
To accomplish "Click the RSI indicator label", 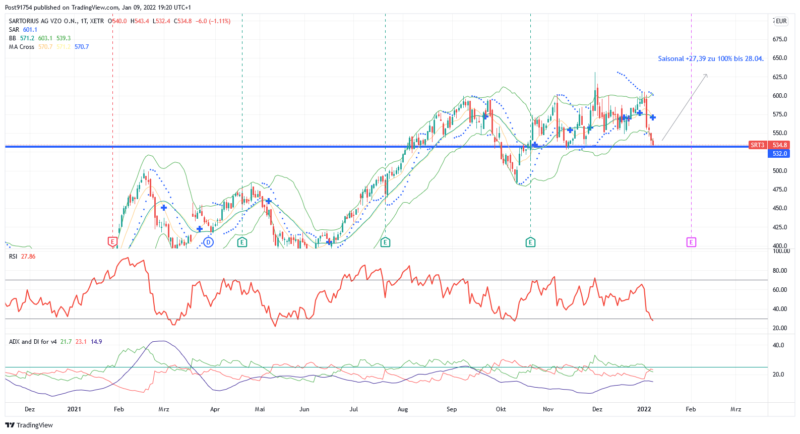I will click(x=12, y=256).
